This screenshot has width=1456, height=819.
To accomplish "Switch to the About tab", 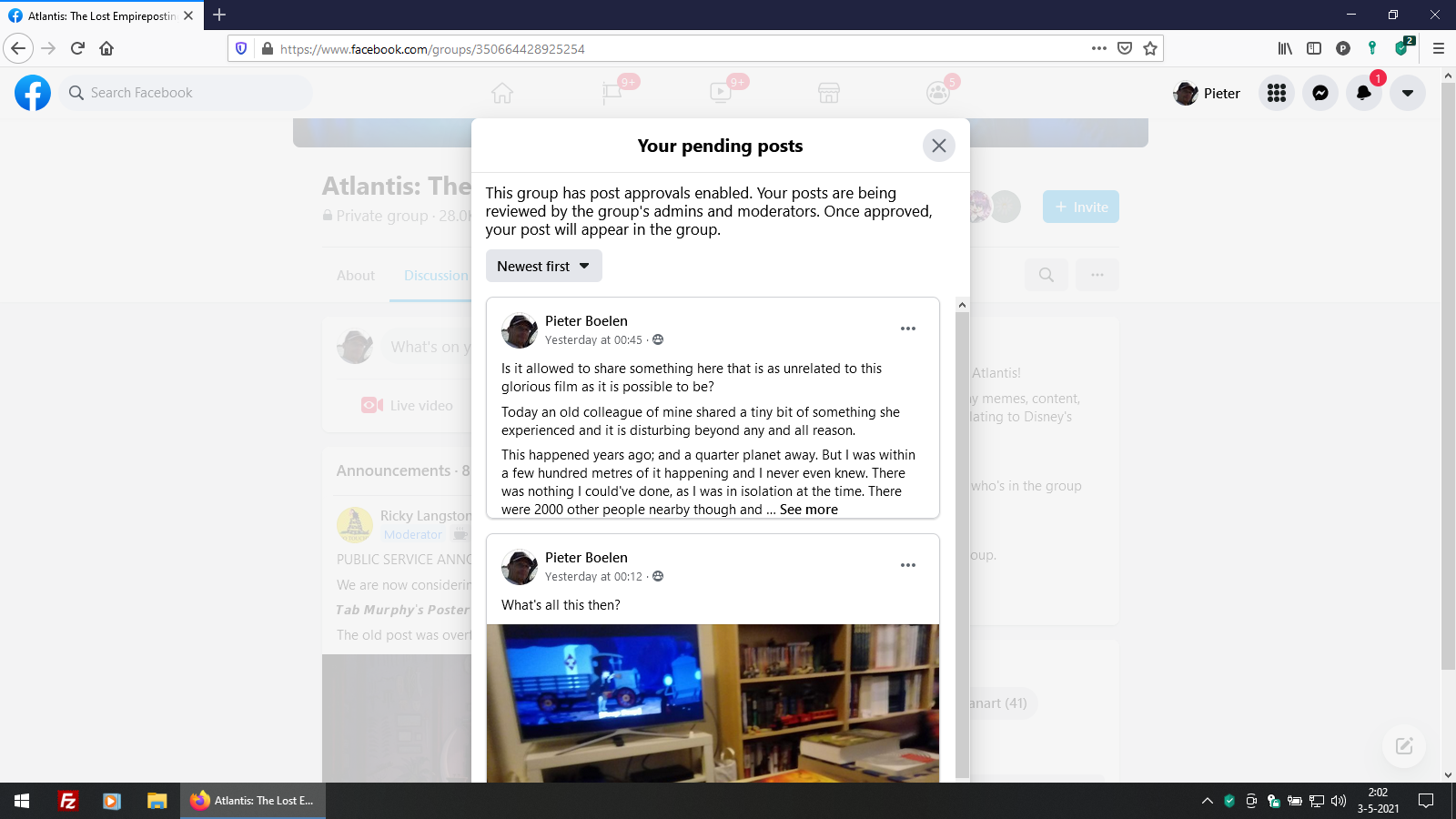I will pyautogui.click(x=356, y=276).
